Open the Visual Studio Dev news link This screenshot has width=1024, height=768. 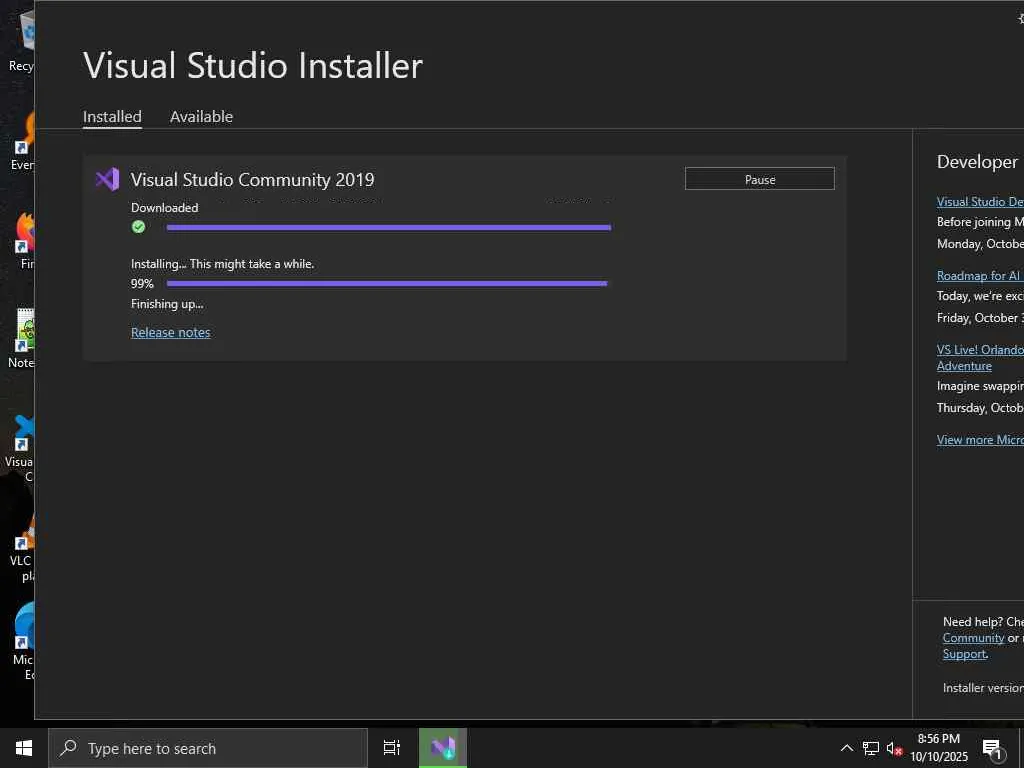click(980, 202)
